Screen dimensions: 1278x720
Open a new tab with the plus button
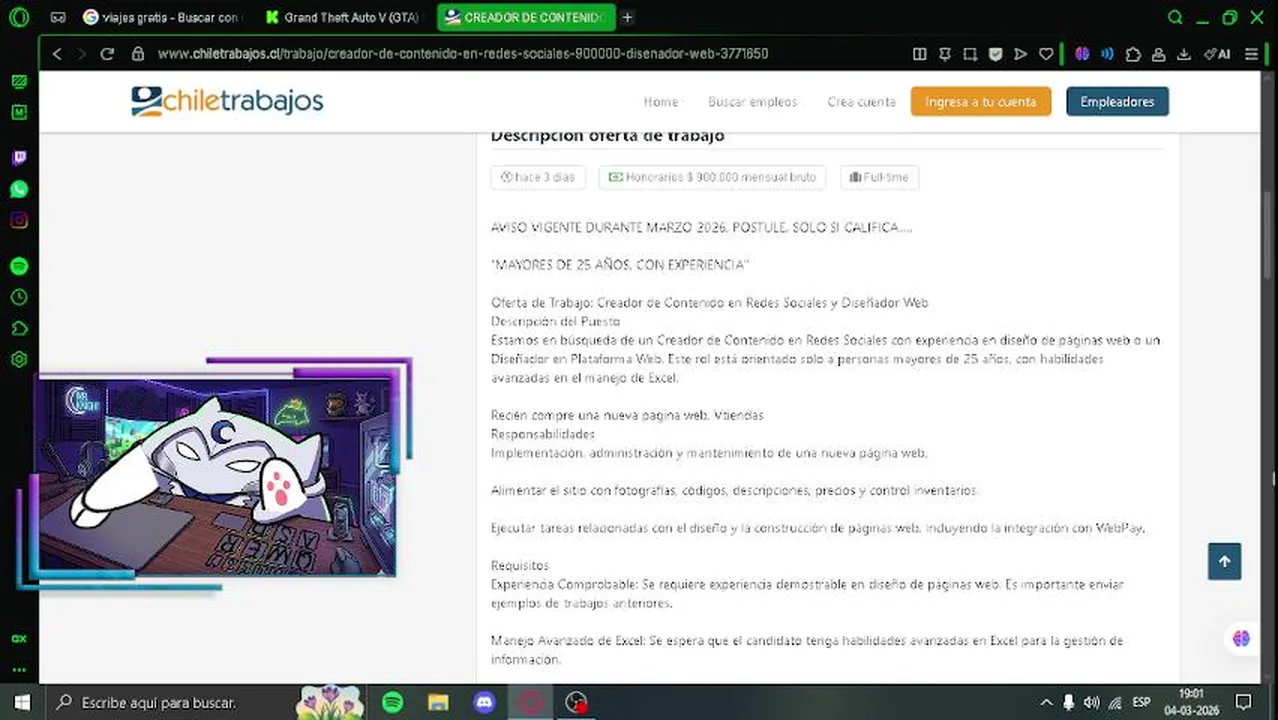click(x=627, y=17)
